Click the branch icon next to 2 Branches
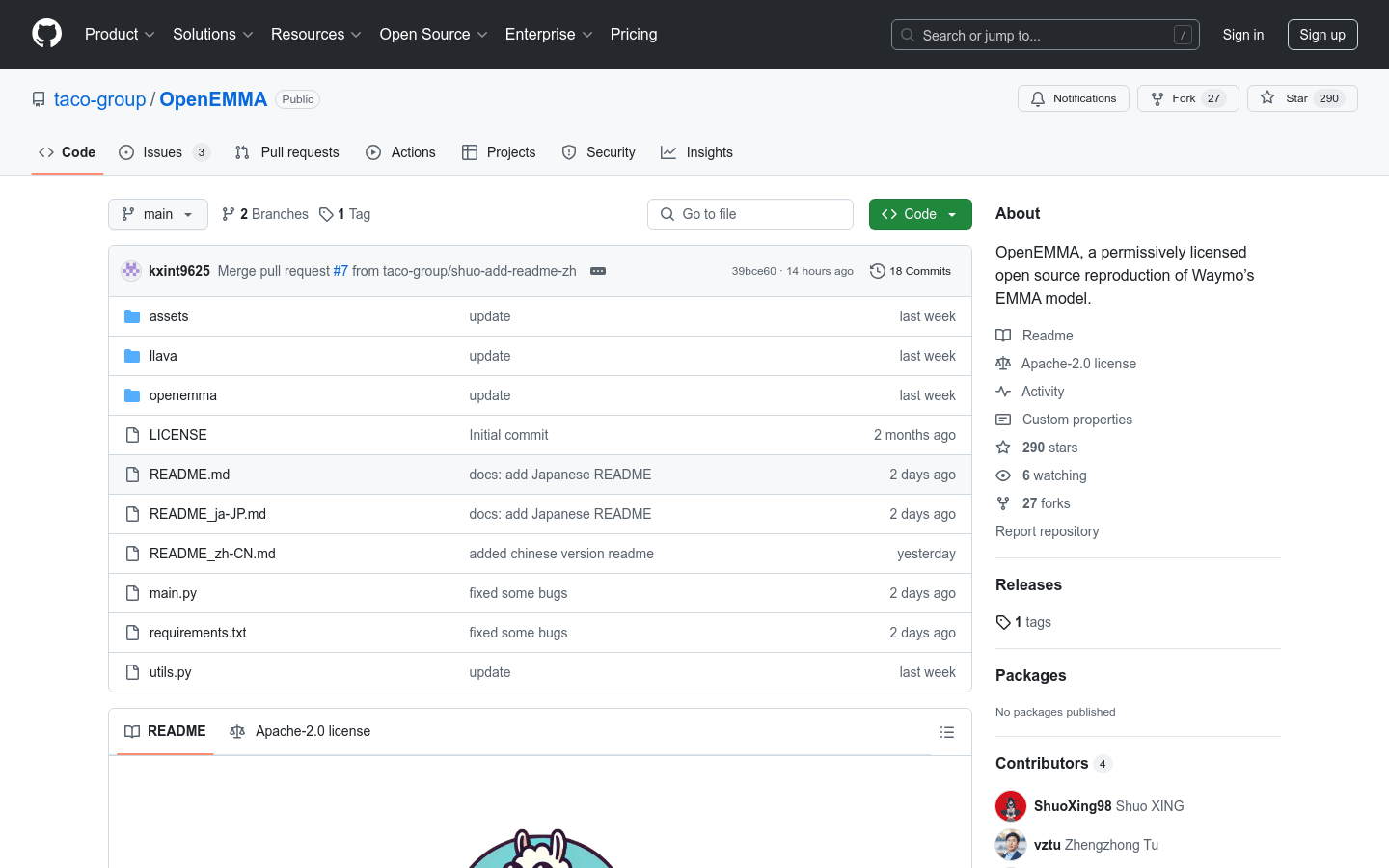The width and height of the screenshot is (1389, 868). (x=228, y=213)
